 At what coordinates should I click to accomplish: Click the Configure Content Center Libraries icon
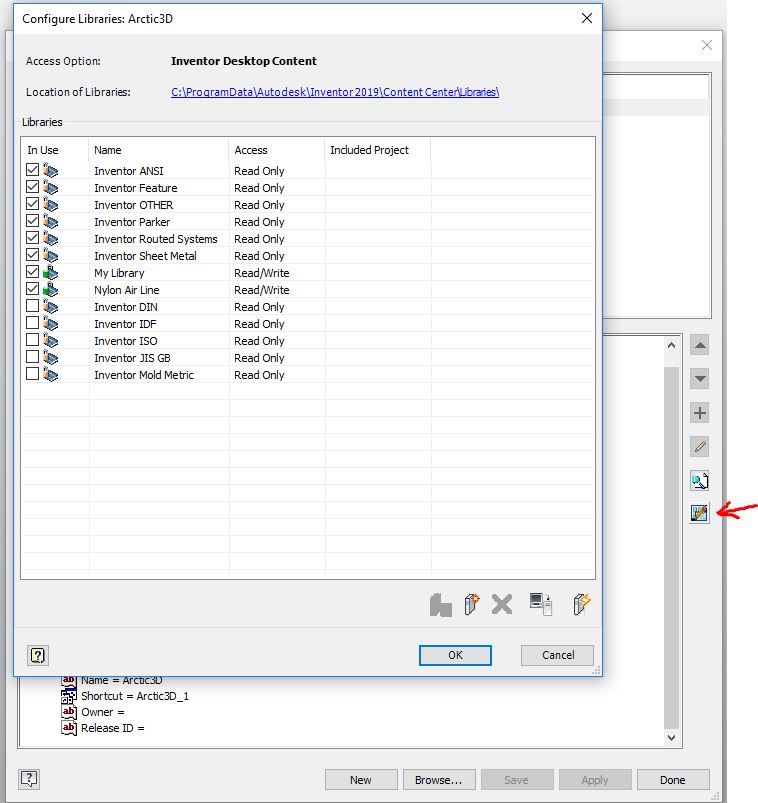point(700,513)
